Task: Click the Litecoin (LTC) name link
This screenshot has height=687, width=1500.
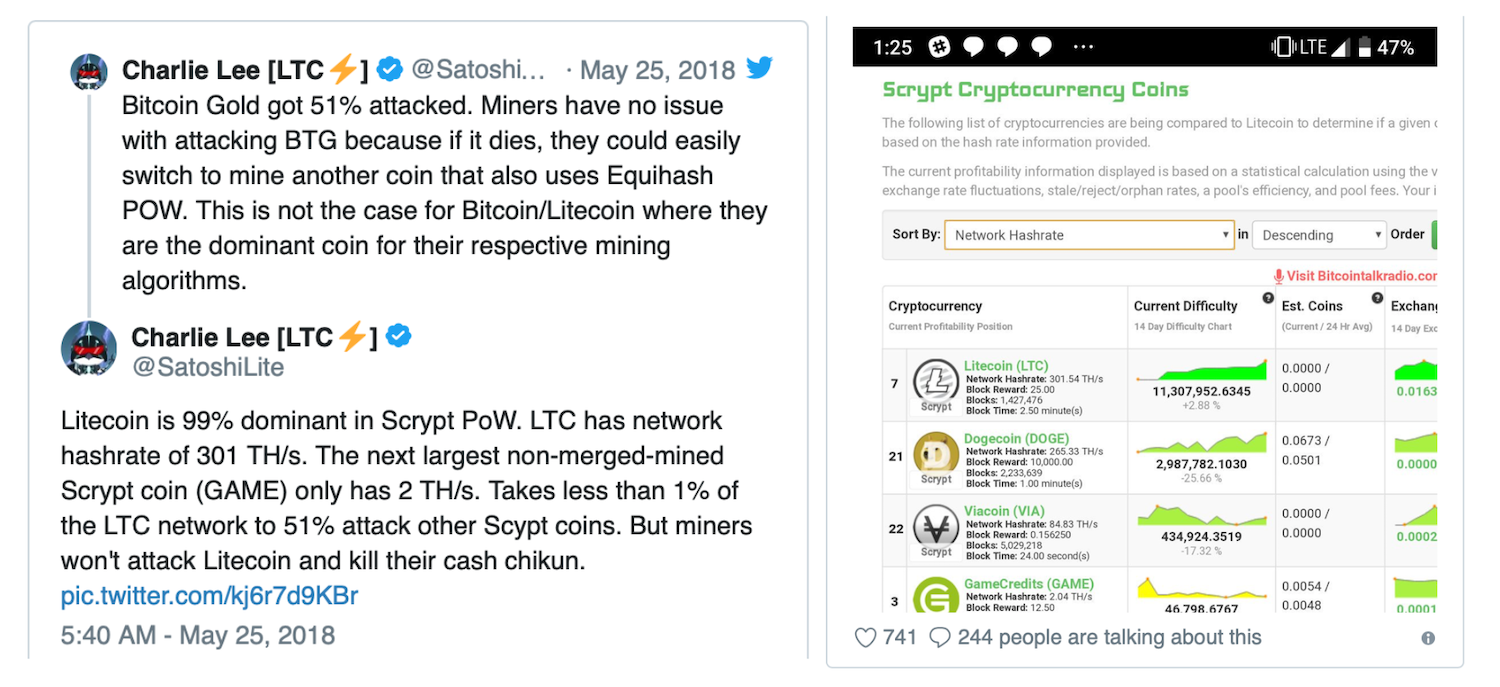Action: [x=1006, y=366]
